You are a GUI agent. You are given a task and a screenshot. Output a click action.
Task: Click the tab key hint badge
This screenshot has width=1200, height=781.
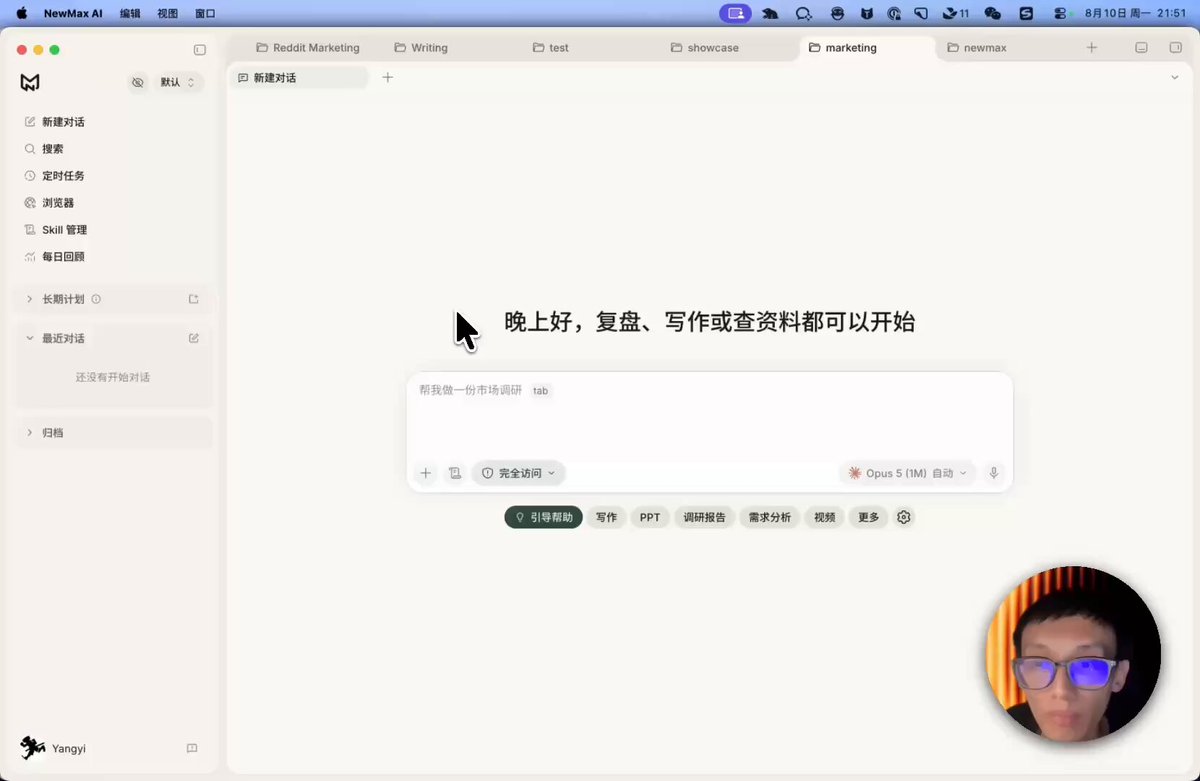540,391
